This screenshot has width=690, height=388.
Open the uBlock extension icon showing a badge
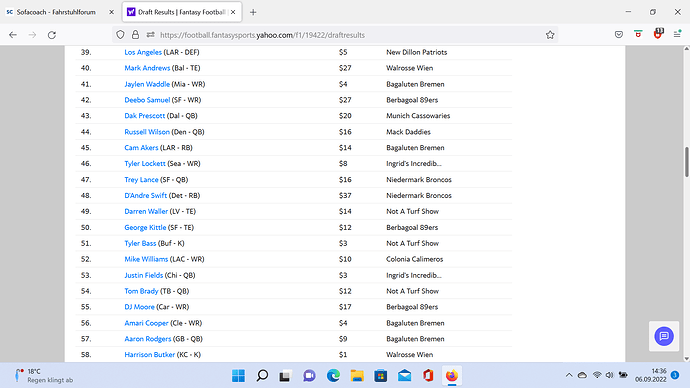tap(658, 34)
